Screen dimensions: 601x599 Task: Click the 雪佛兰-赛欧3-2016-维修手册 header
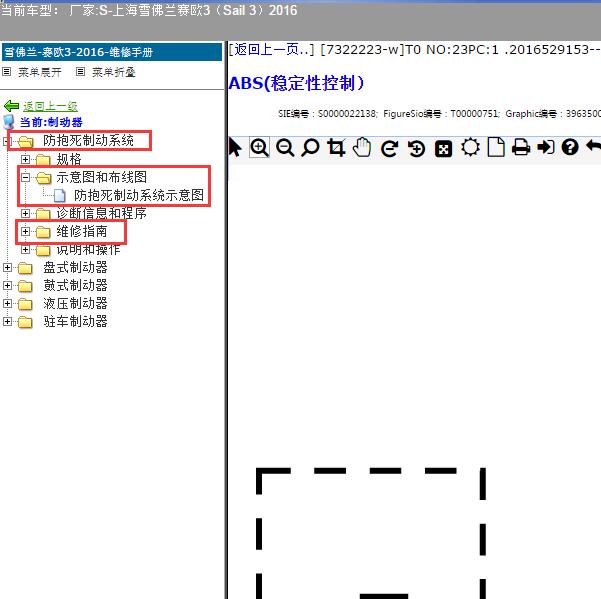point(112,52)
